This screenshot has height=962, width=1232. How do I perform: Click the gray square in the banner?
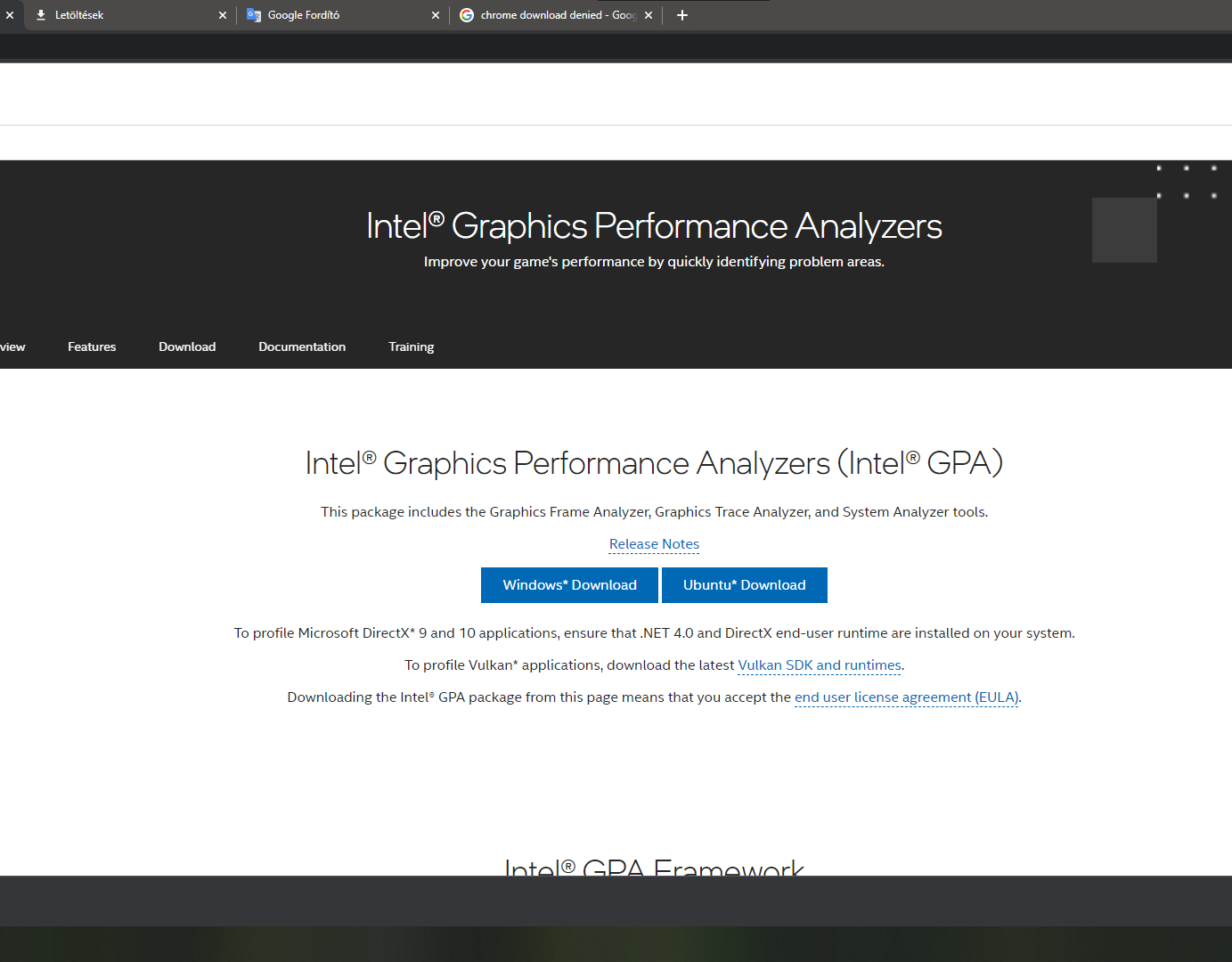click(1124, 230)
